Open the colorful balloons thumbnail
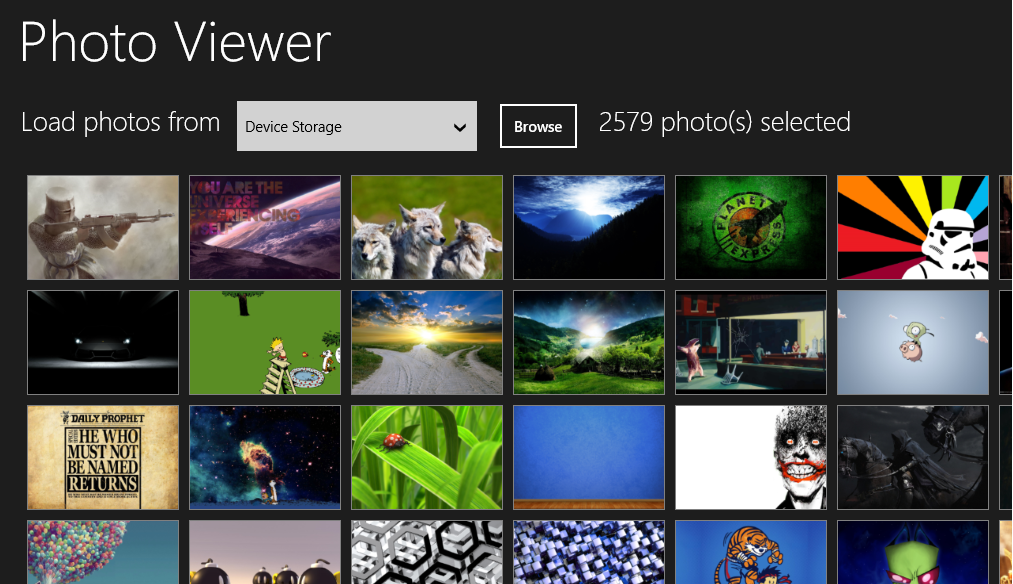 103,552
